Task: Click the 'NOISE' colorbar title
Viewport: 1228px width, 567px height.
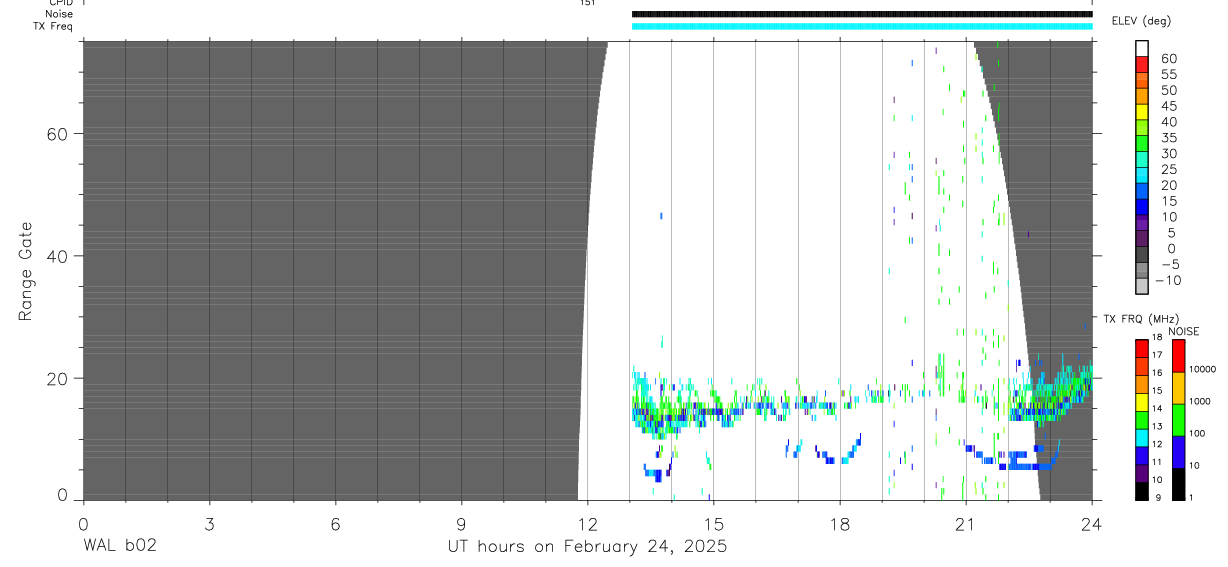Action: click(x=1183, y=331)
